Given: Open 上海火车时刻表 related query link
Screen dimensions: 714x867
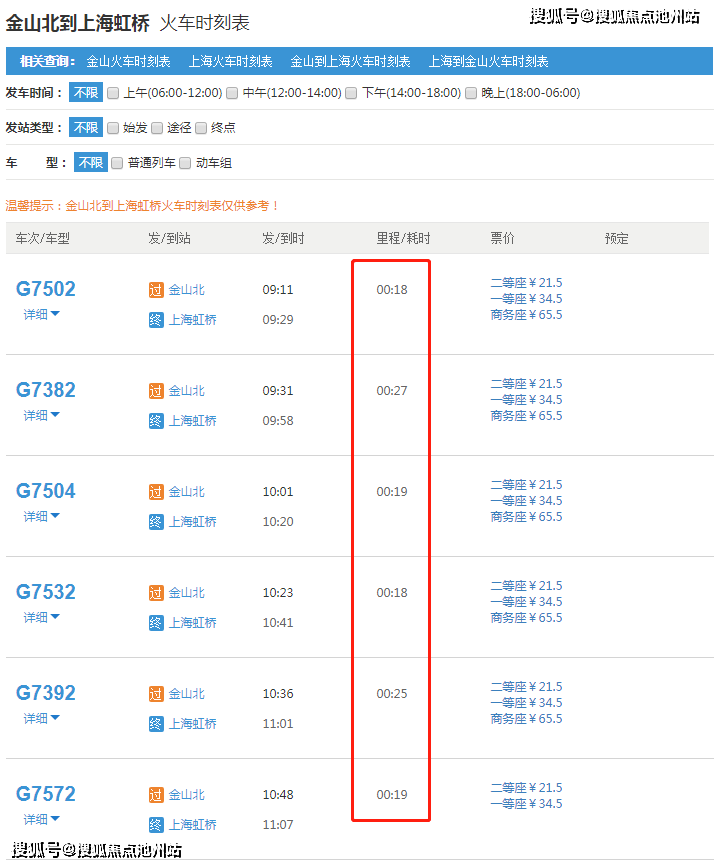Looking at the screenshot, I should click(231, 61).
